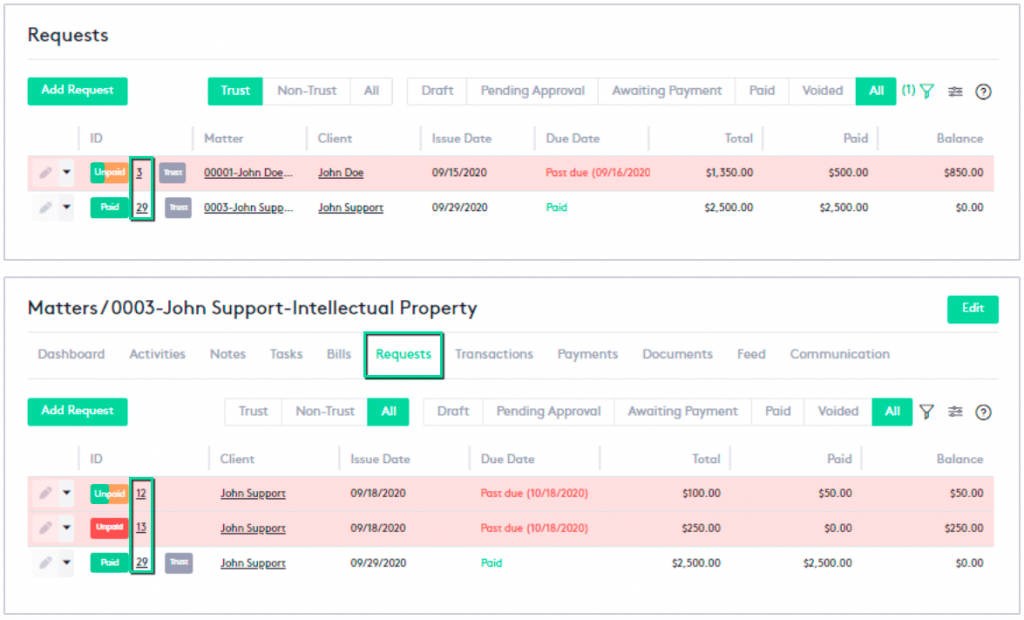Click the filter funnel icon in the matter Requests tab
The height and width of the screenshot is (620, 1024).
(x=927, y=412)
